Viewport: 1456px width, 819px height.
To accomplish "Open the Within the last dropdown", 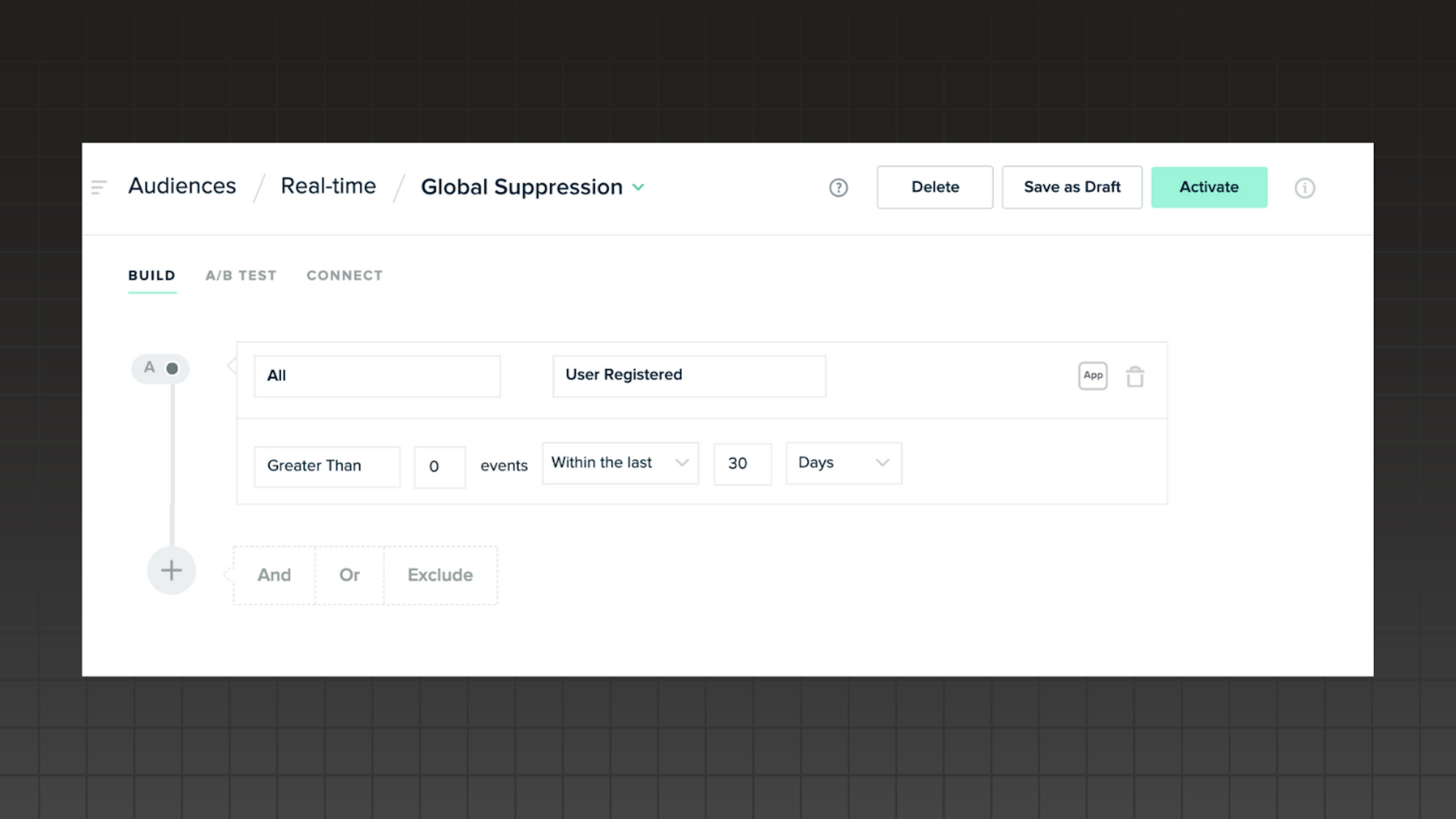I will click(620, 463).
